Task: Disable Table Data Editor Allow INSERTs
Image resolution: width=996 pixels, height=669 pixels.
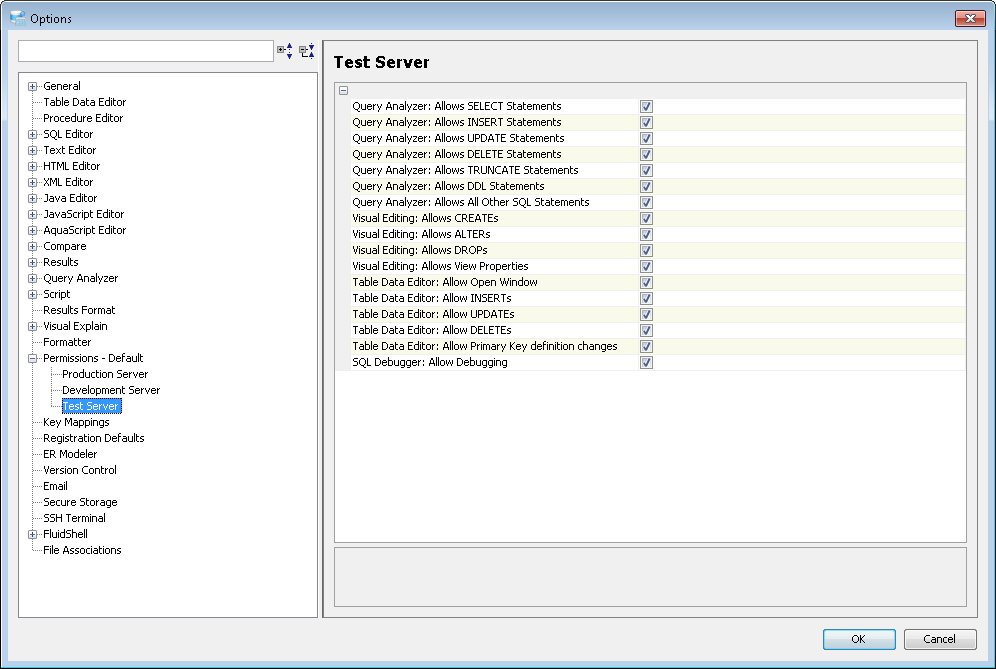Action: (x=646, y=299)
